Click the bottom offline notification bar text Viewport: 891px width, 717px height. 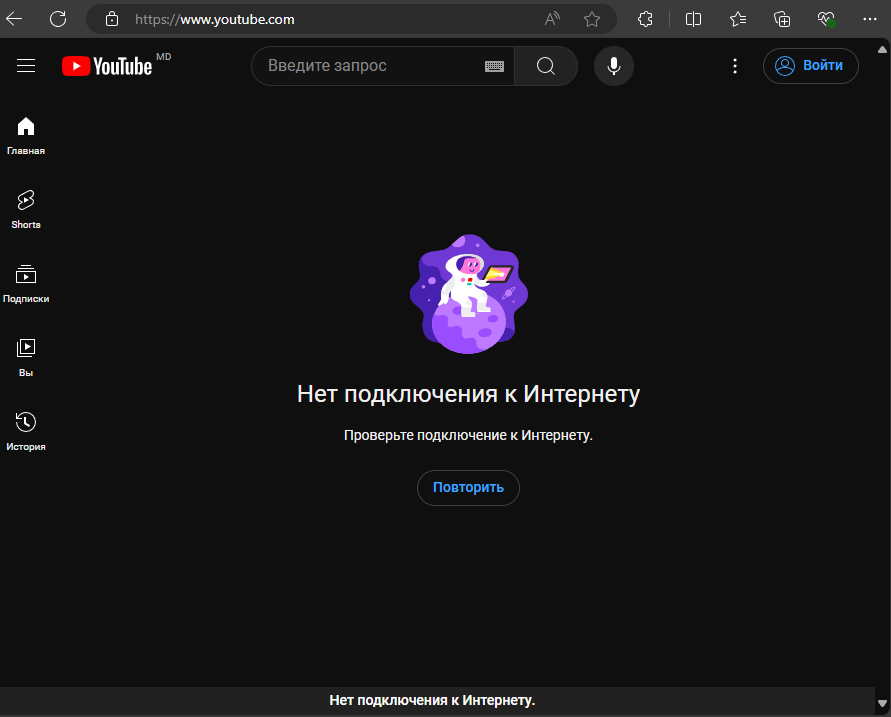[x=432, y=701]
